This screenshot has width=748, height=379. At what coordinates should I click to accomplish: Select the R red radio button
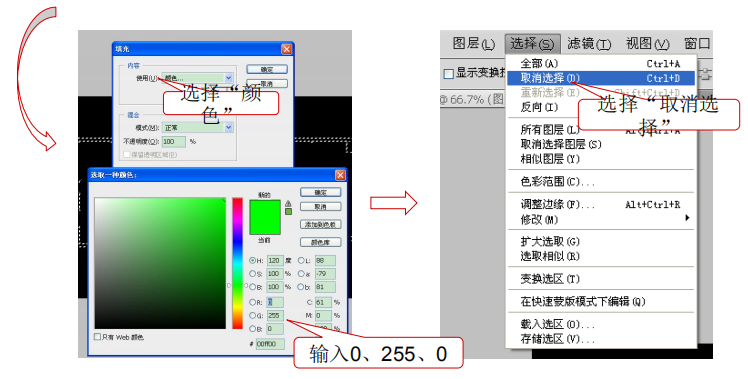tap(252, 302)
